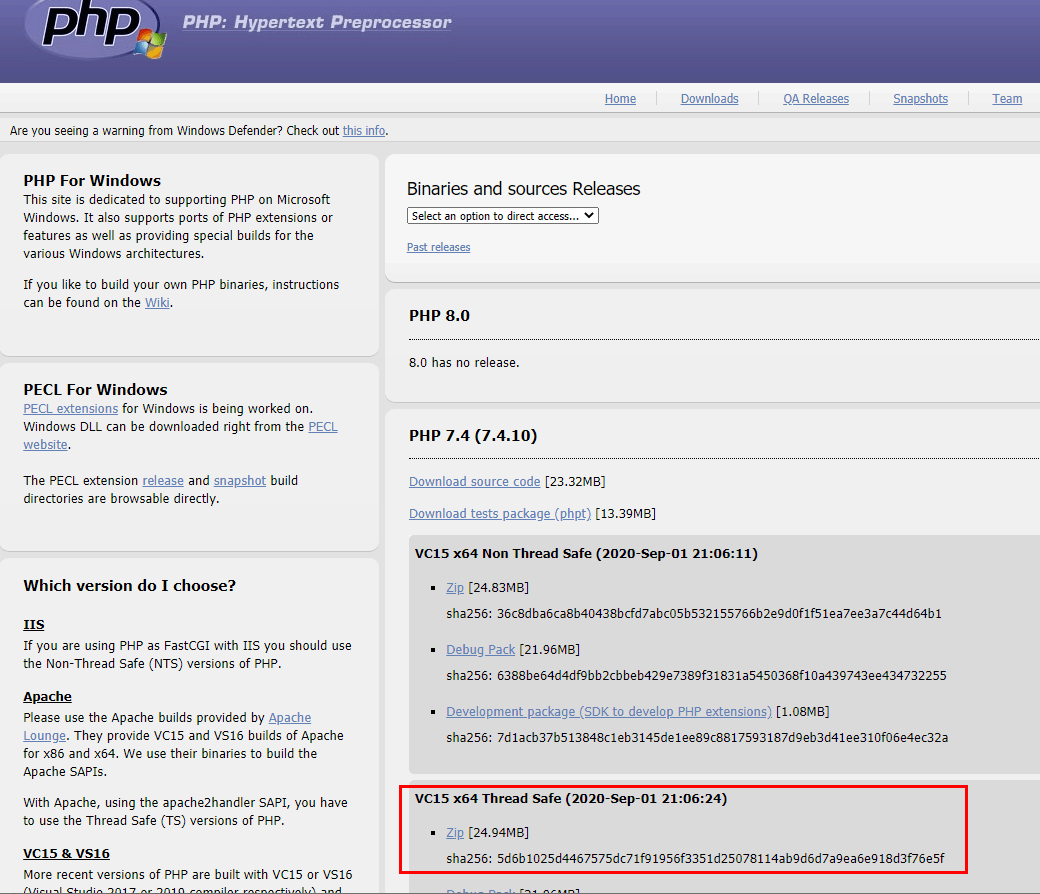The height and width of the screenshot is (894, 1040).
Task: Open the PECL extensions link
Action: click(70, 409)
